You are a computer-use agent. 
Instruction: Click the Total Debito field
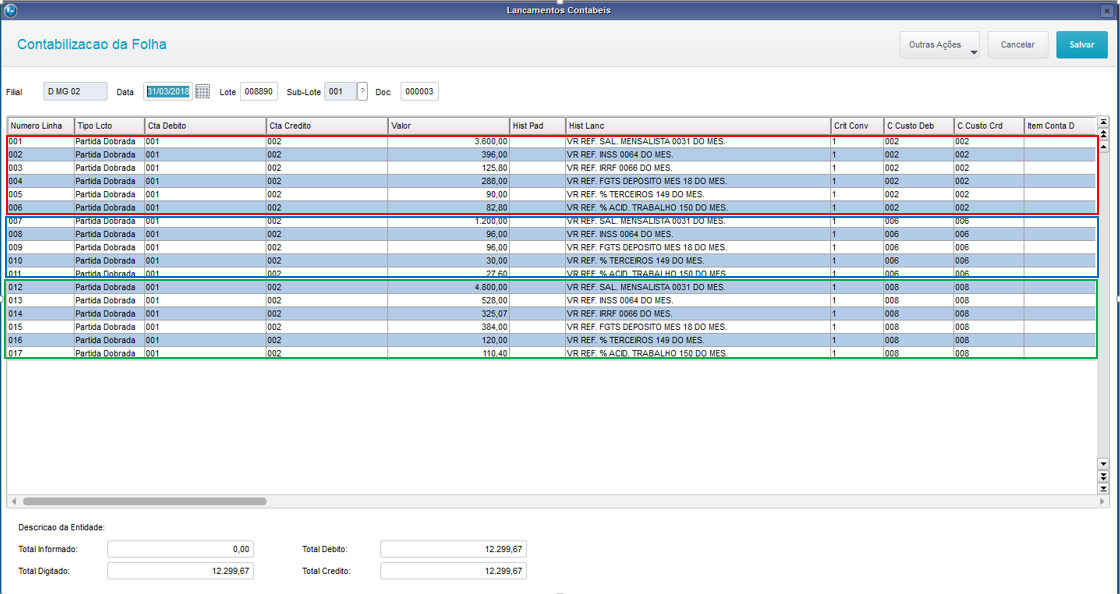[454, 549]
